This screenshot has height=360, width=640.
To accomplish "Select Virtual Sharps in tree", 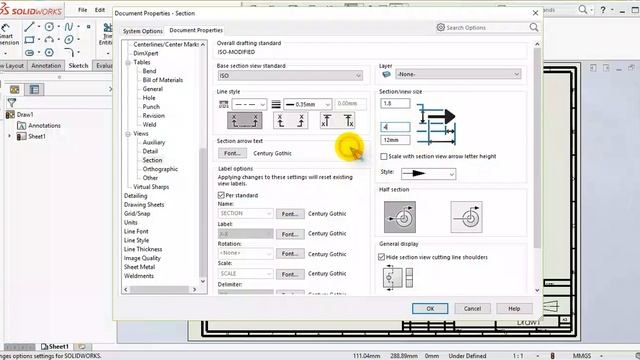I will click(151, 187).
